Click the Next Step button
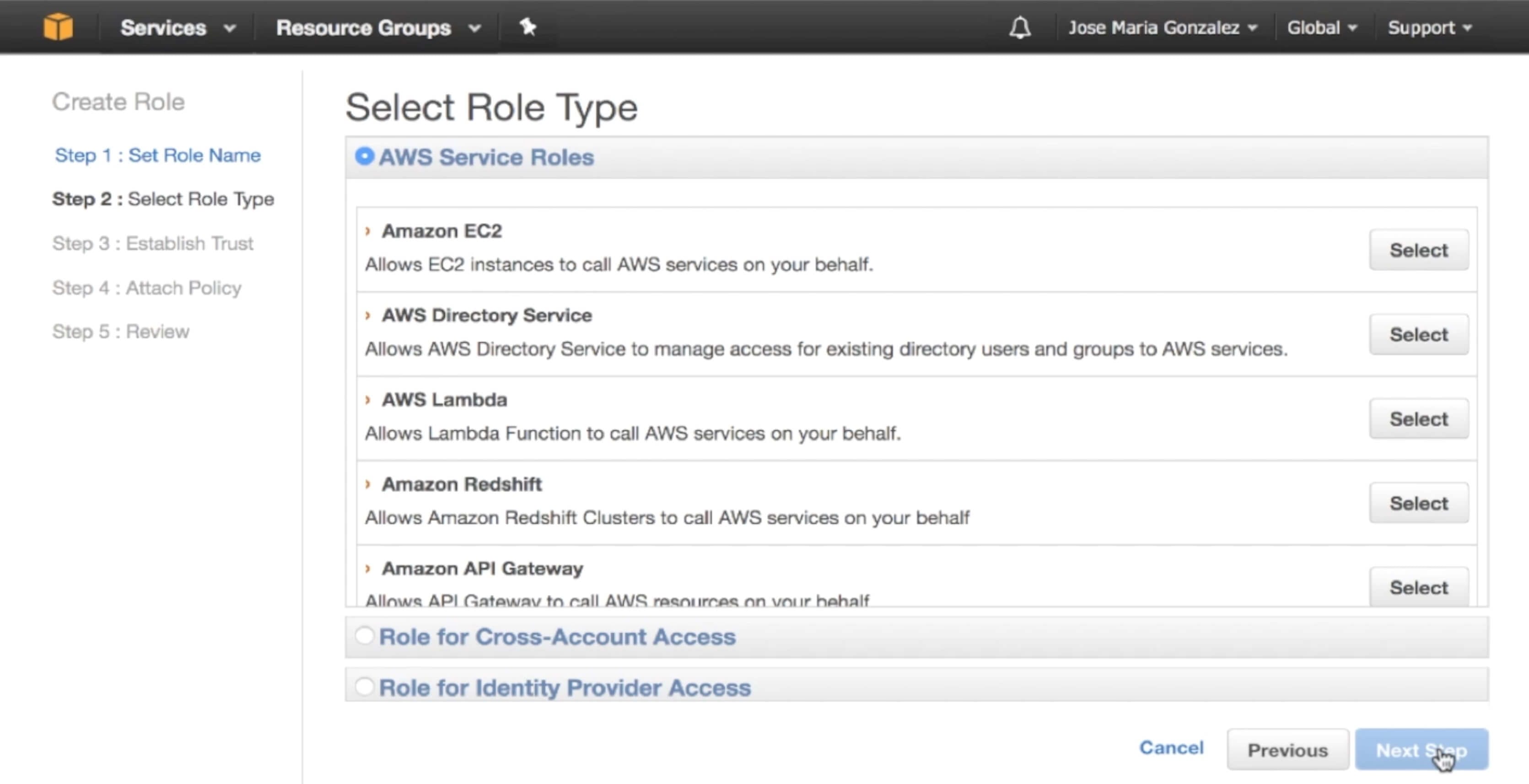 click(1421, 750)
